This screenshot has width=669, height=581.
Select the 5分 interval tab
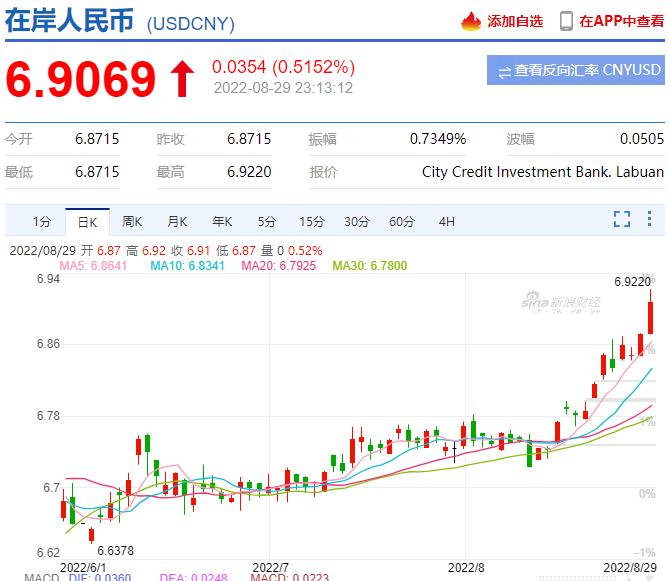click(x=266, y=221)
